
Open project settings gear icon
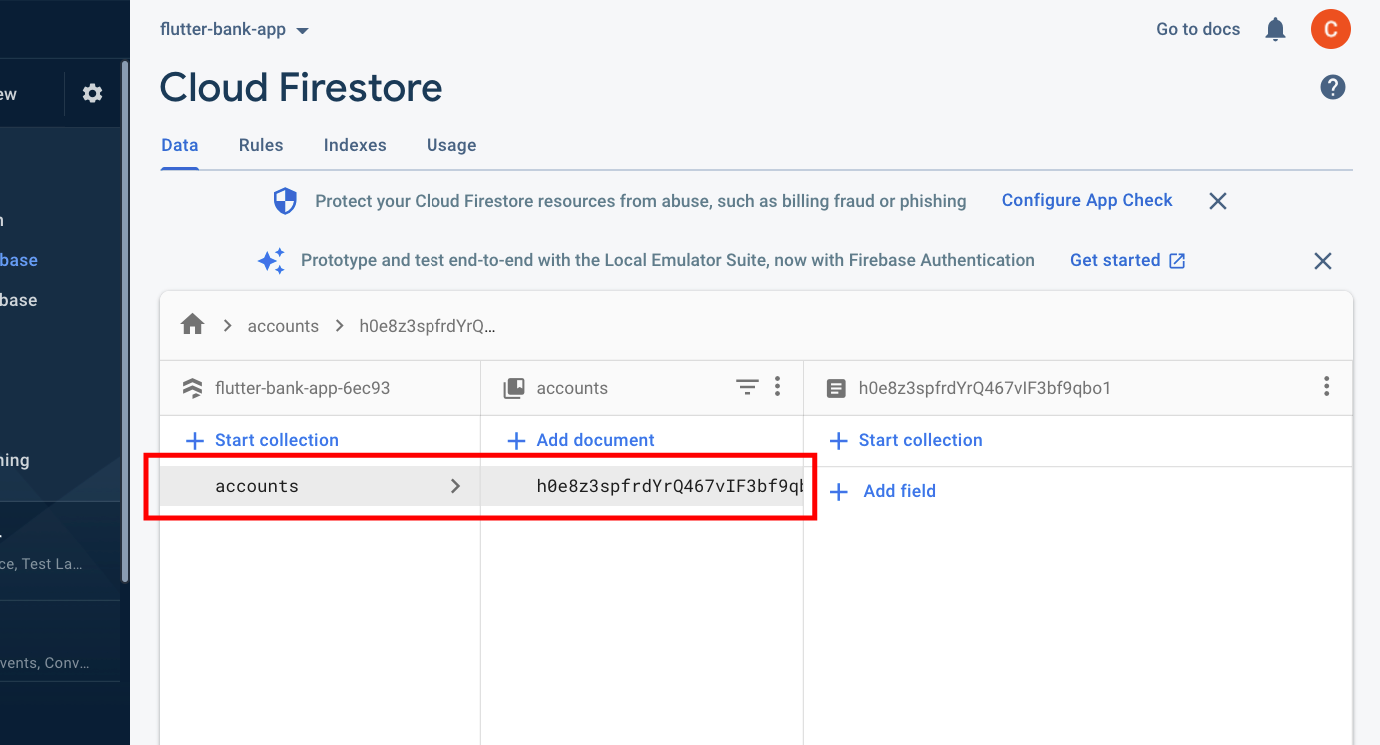(92, 94)
